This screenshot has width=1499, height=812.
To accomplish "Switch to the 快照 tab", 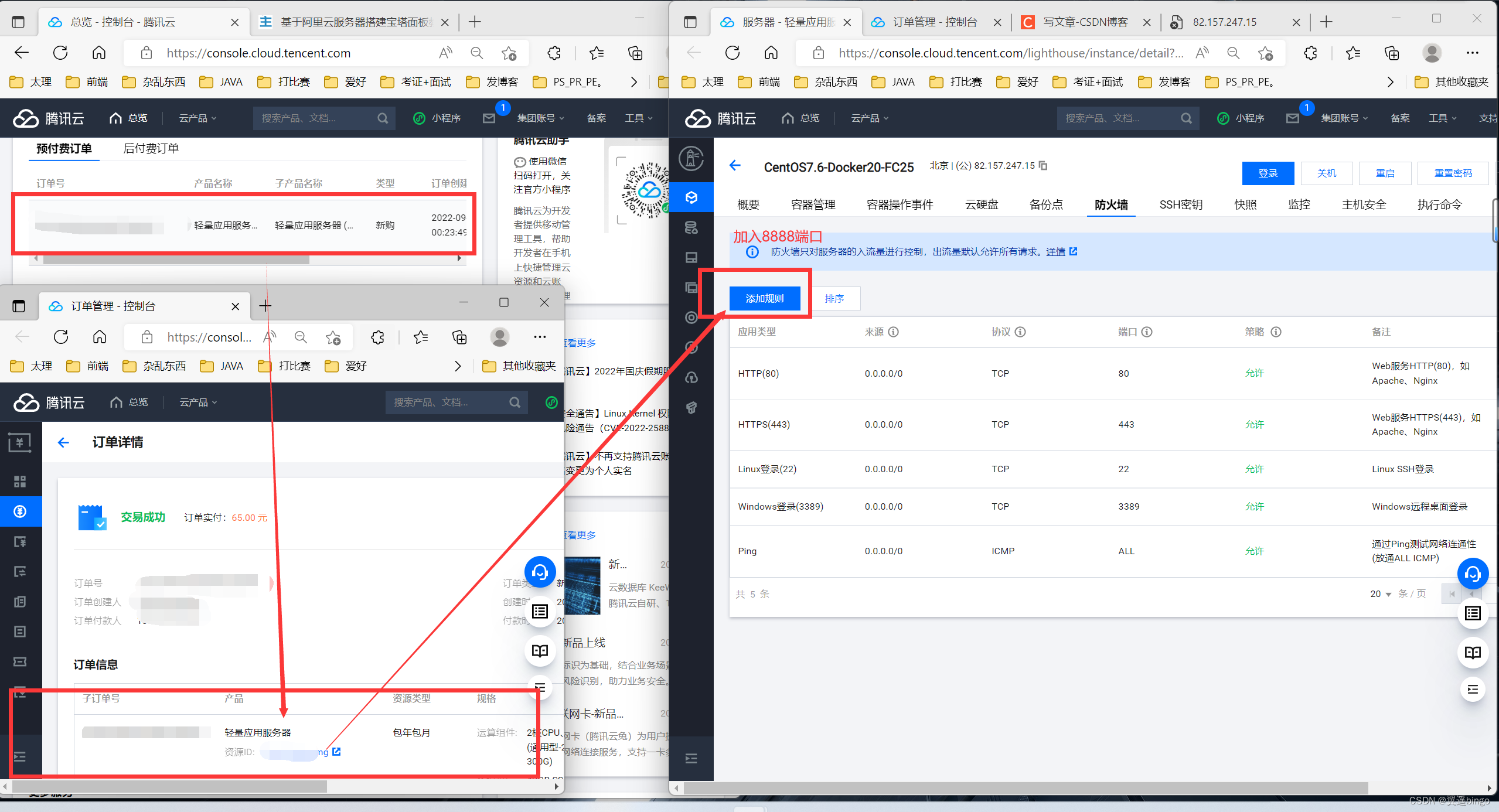I will 1245,204.
